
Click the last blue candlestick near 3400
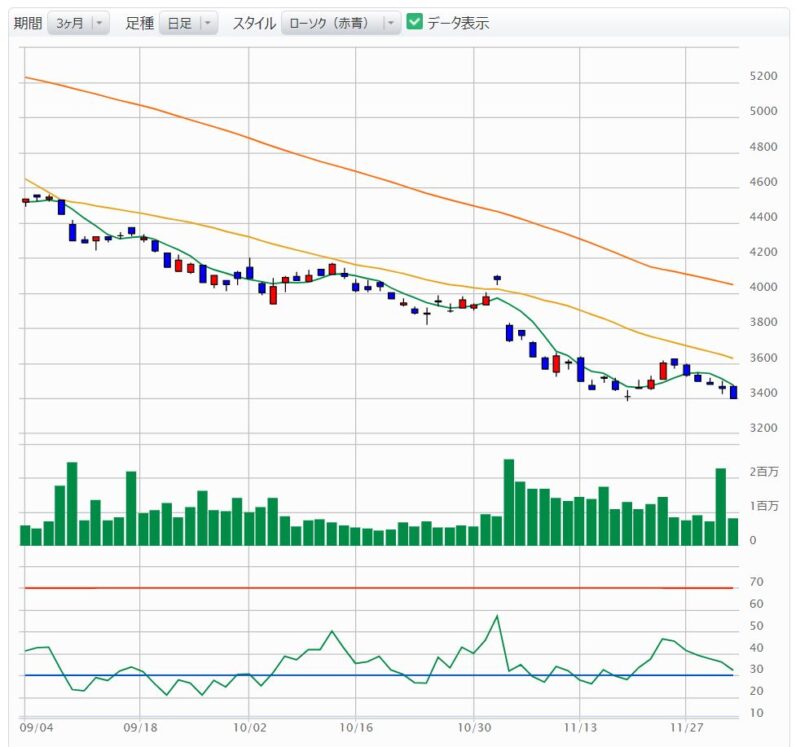[x=734, y=392]
